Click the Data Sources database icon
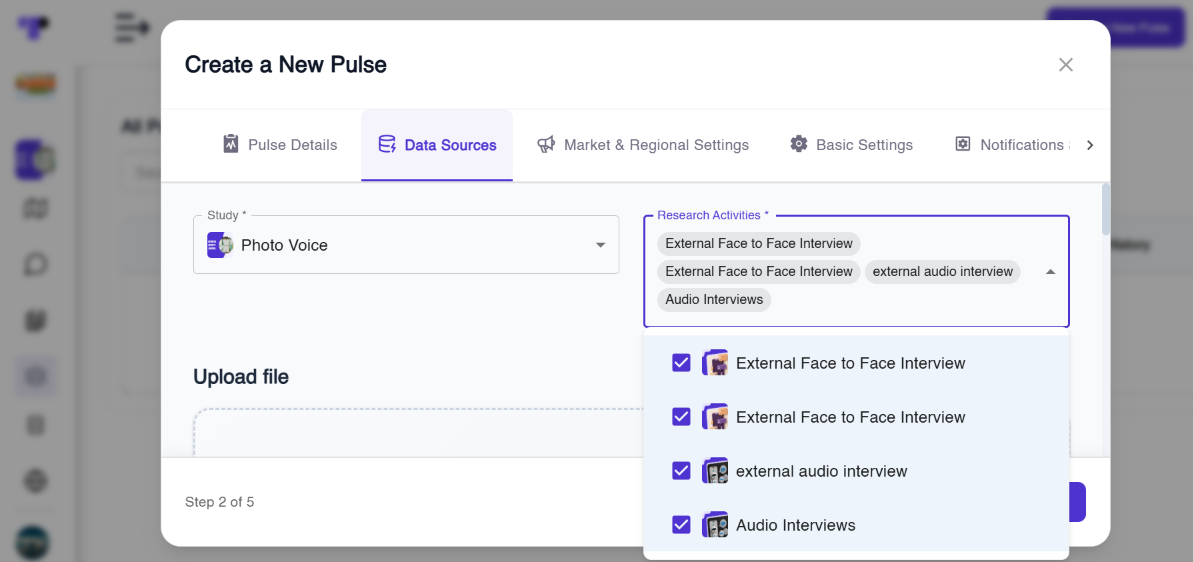This screenshot has width=1194, height=562. pos(387,144)
